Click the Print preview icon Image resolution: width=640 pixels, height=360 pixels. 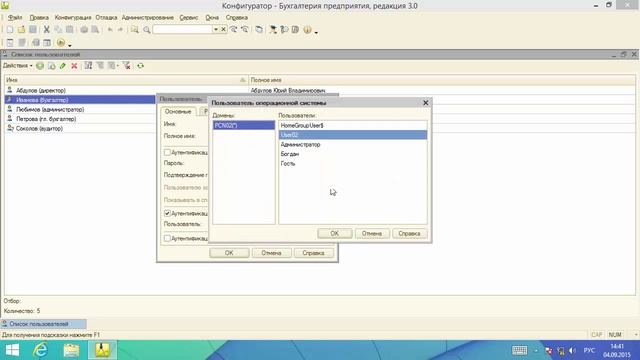95,30
